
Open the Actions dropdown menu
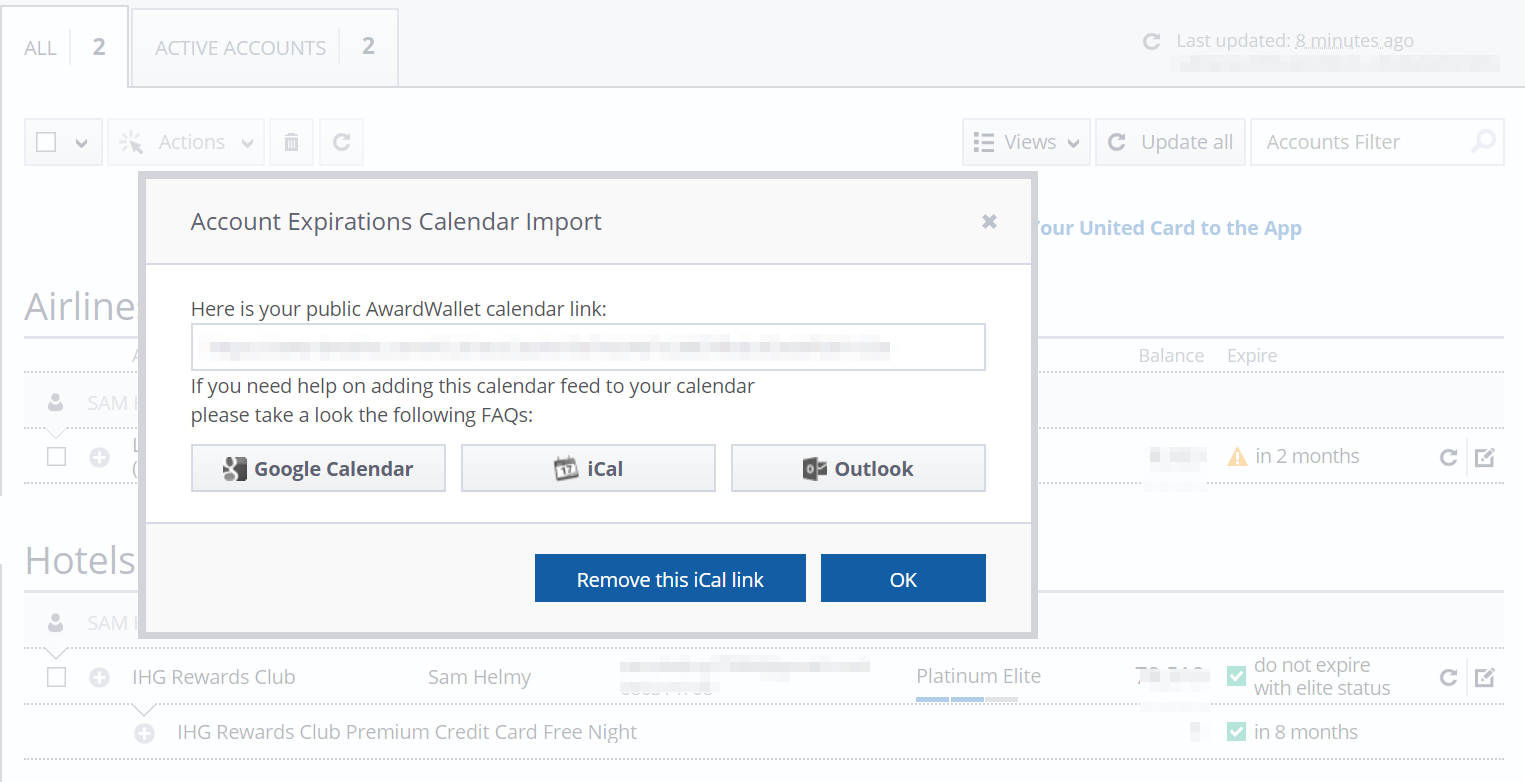(185, 142)
